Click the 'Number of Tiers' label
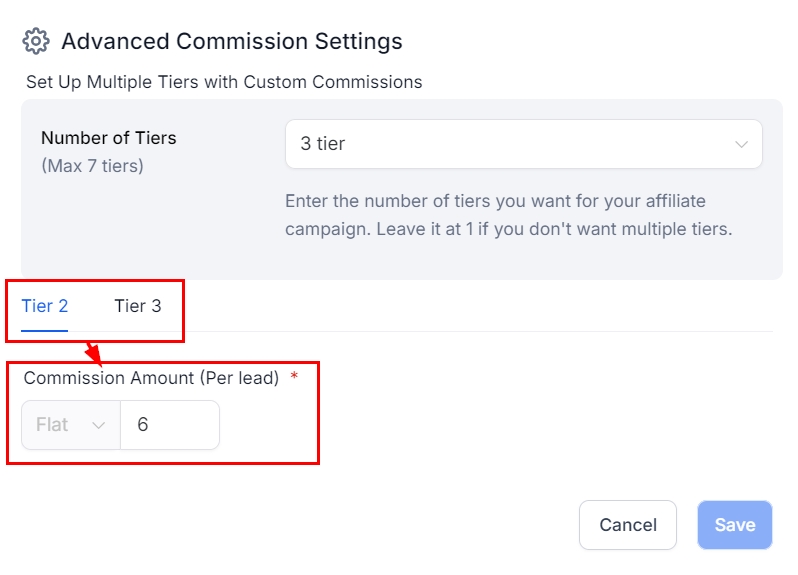Viewport: 798px width, 575px height. pos(109,138)
